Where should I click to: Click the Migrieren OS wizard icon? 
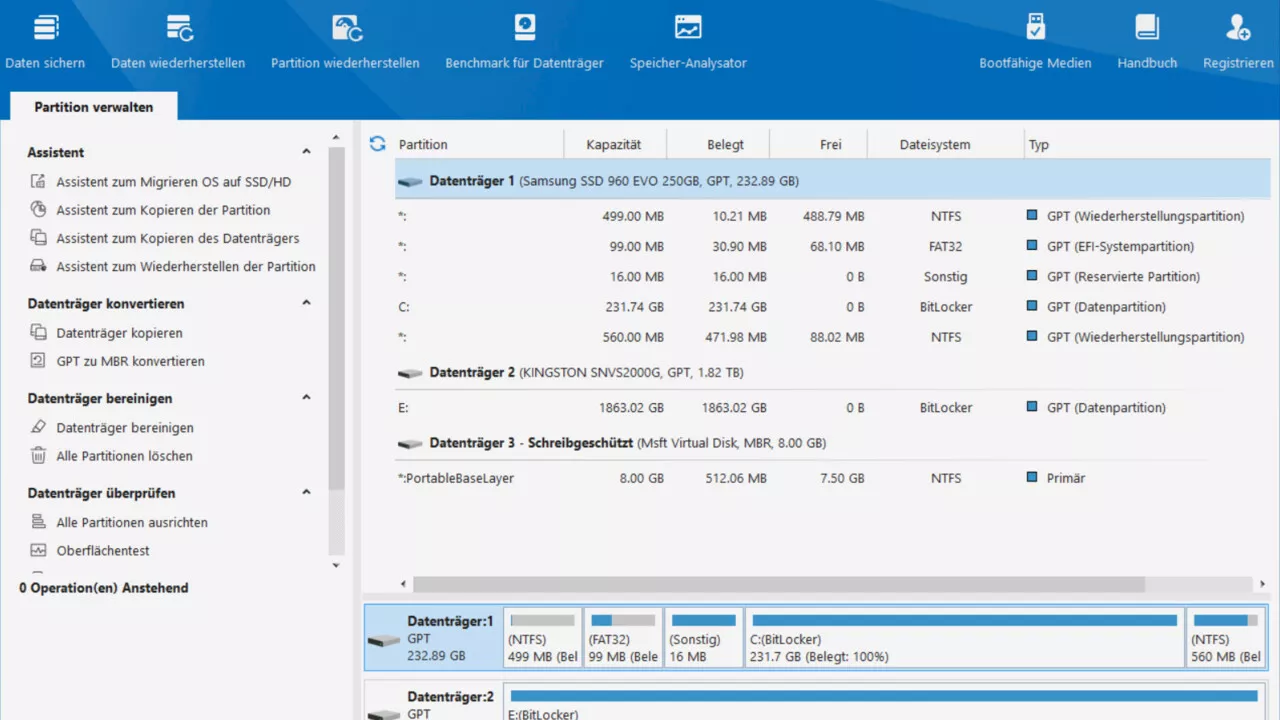coord(38,182)
